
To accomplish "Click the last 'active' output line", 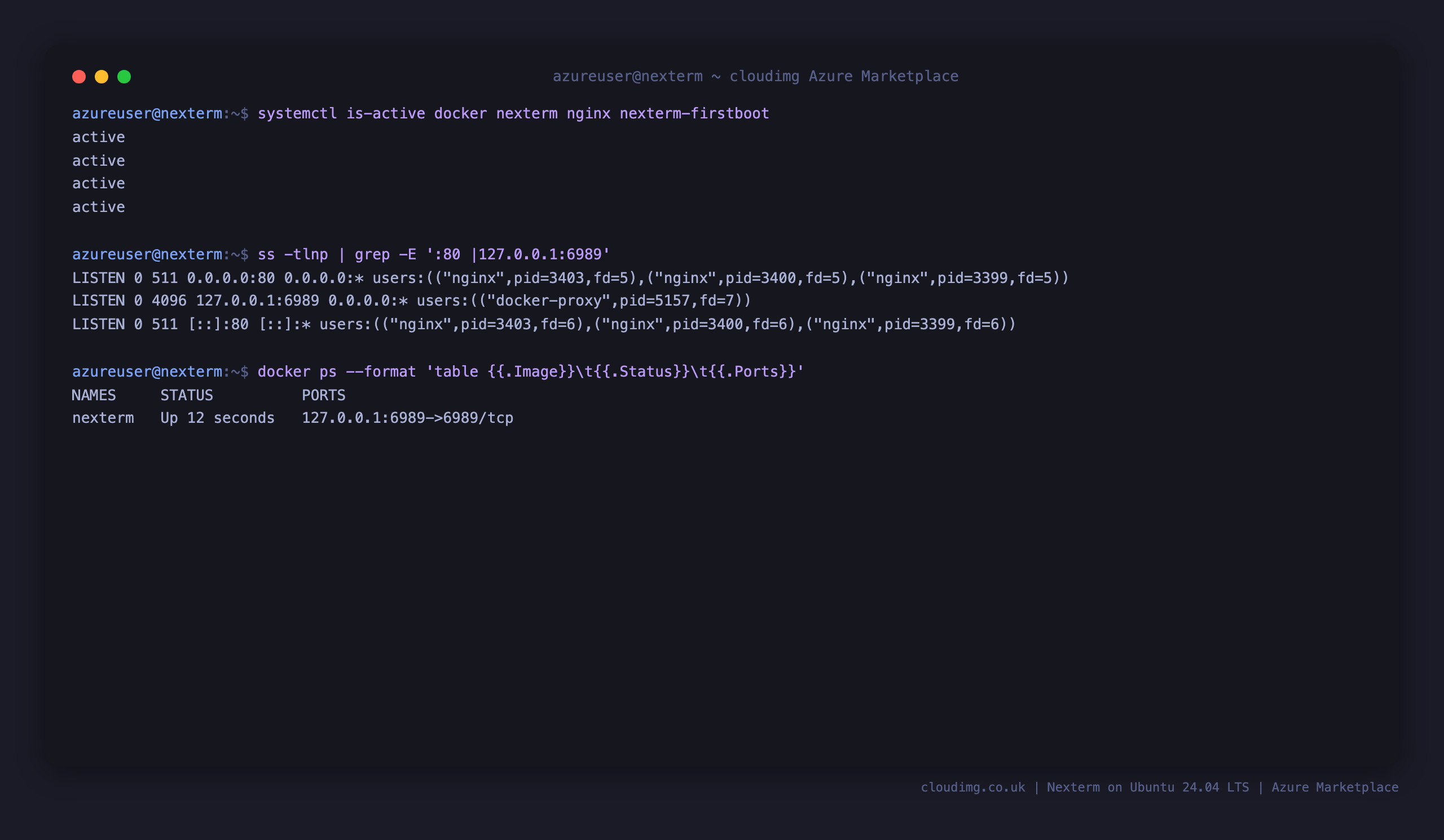I will pyautogui.click(x=99, y=207).
